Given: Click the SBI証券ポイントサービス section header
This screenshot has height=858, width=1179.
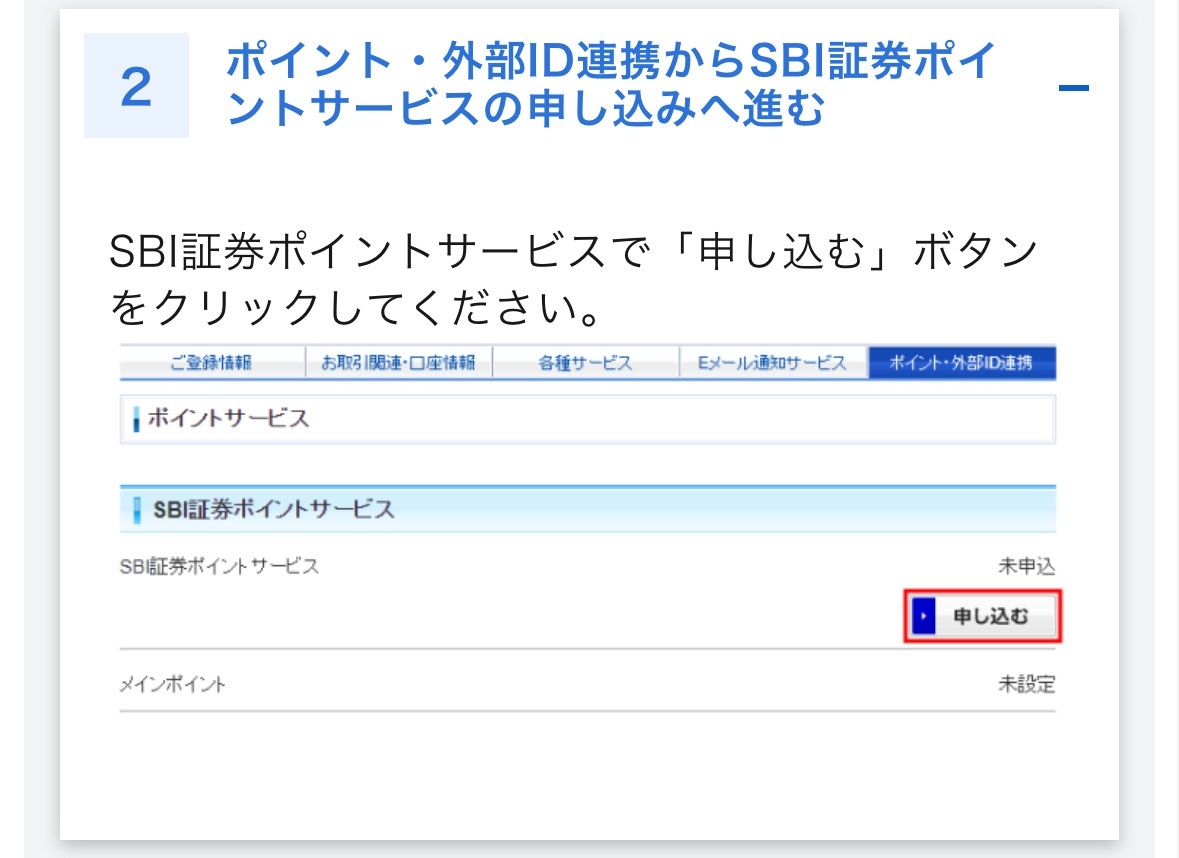Looking at the screenshot, I should point(588,509).
